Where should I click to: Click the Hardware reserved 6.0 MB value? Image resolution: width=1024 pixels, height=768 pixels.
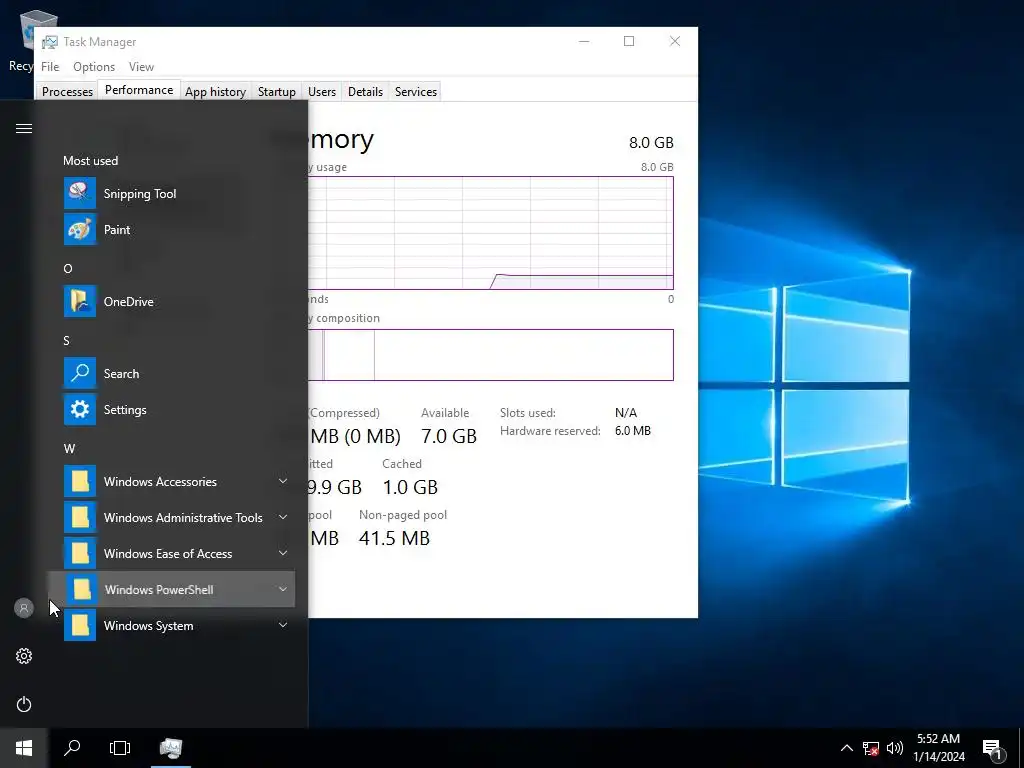coord(633,431)
